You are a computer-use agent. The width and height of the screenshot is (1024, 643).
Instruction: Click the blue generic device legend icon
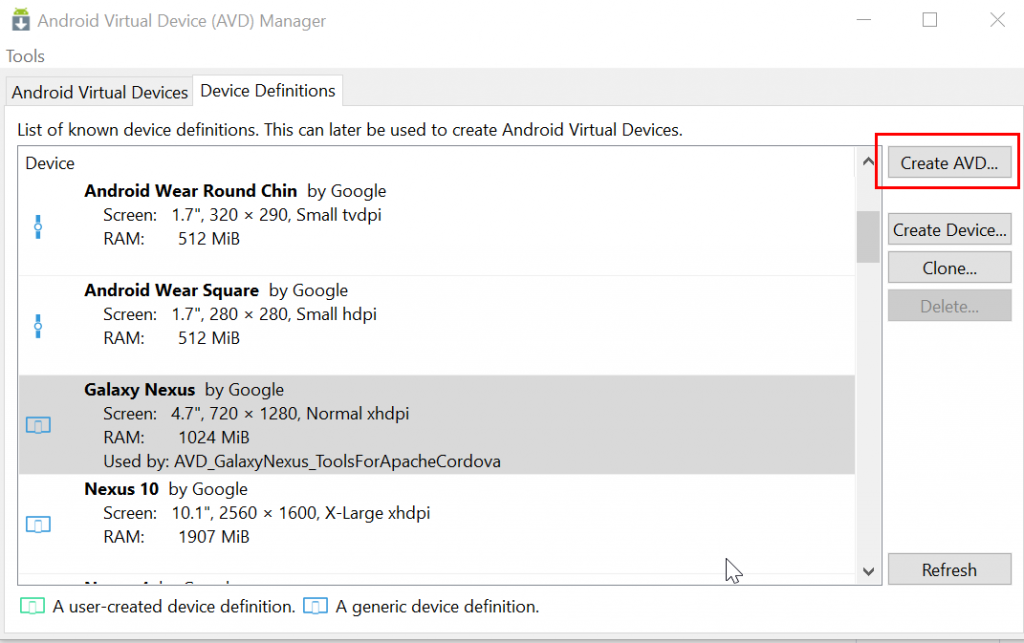[x=316, y=606]
